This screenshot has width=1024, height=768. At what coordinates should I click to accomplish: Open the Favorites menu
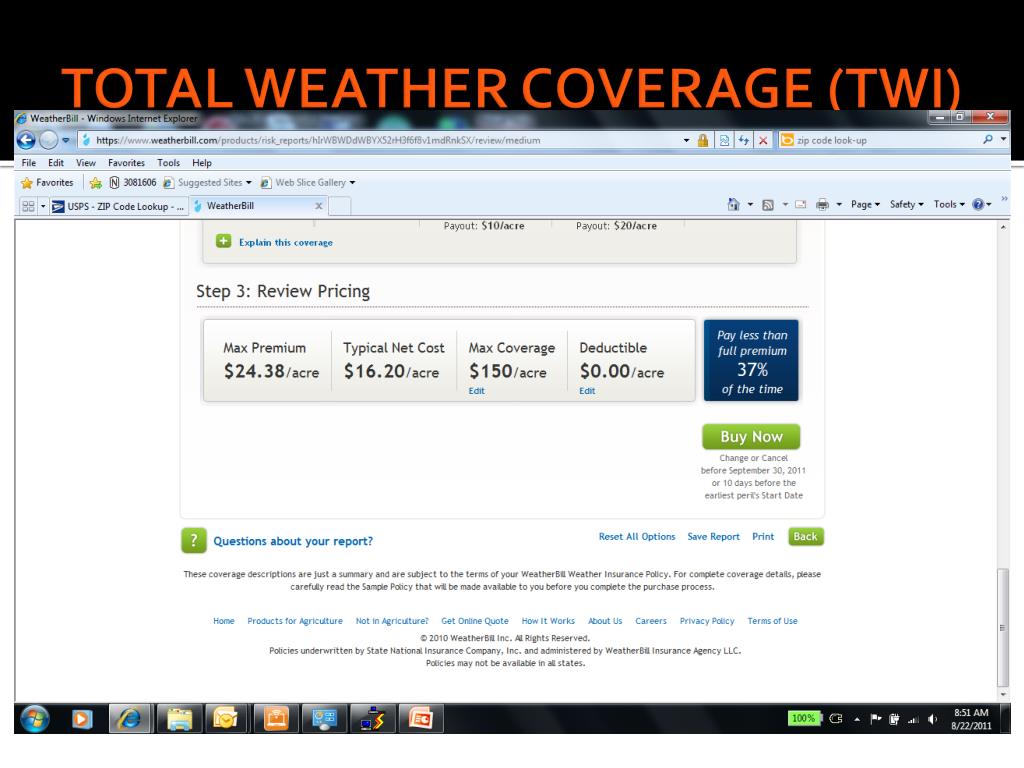(126, 163)
